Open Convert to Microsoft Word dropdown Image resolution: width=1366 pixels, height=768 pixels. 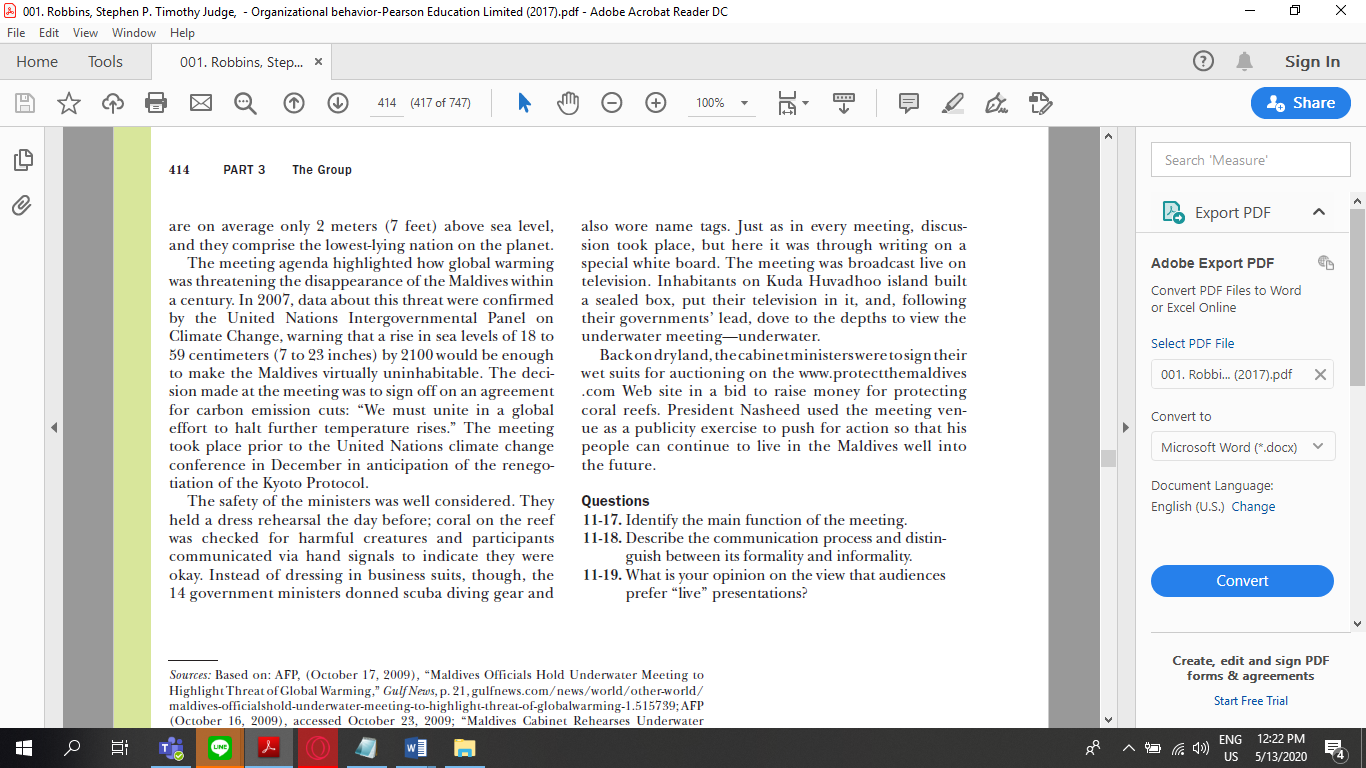pos(1242,447)
